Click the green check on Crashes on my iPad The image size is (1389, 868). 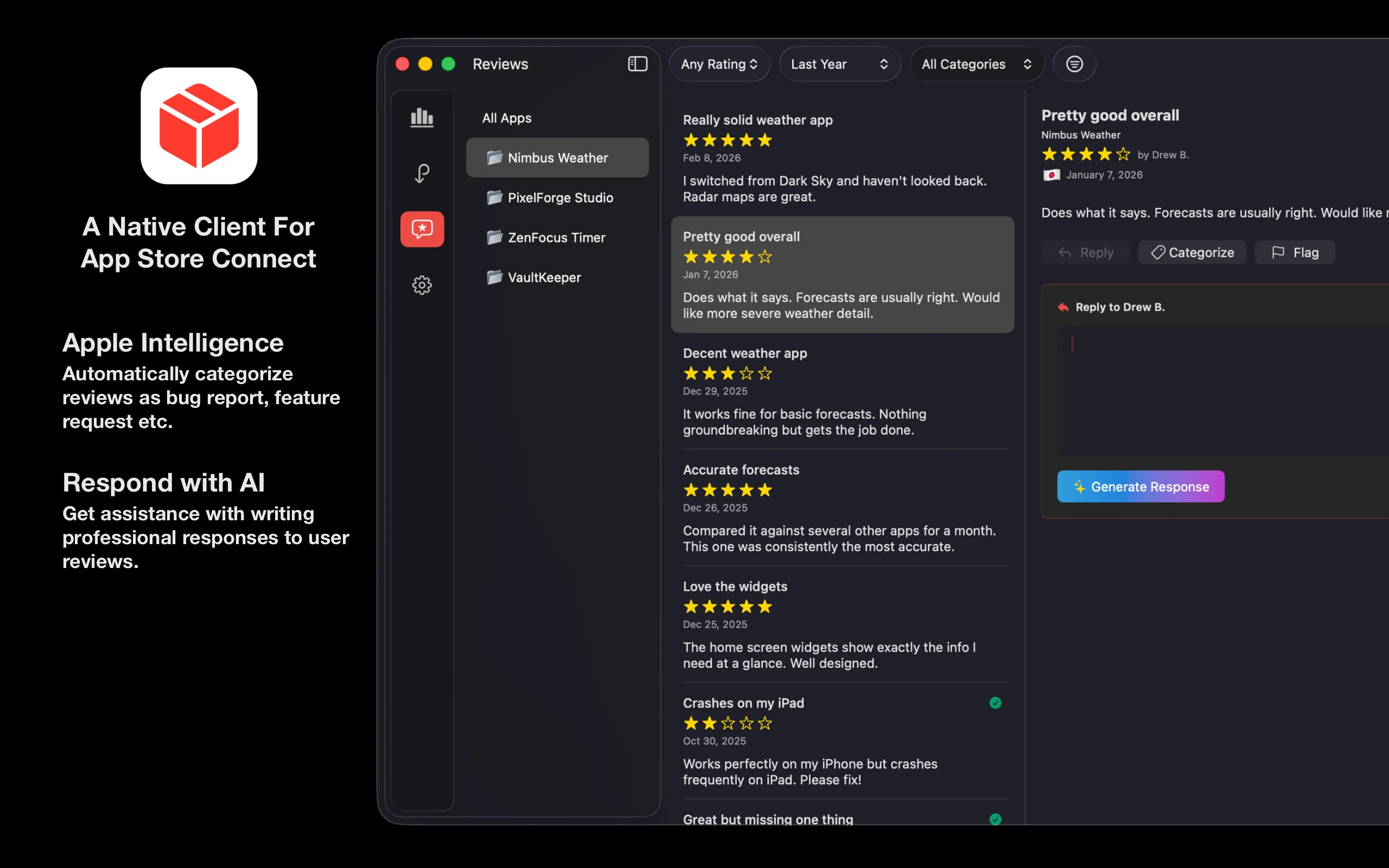pyautogui.click(x=995, y=703)
